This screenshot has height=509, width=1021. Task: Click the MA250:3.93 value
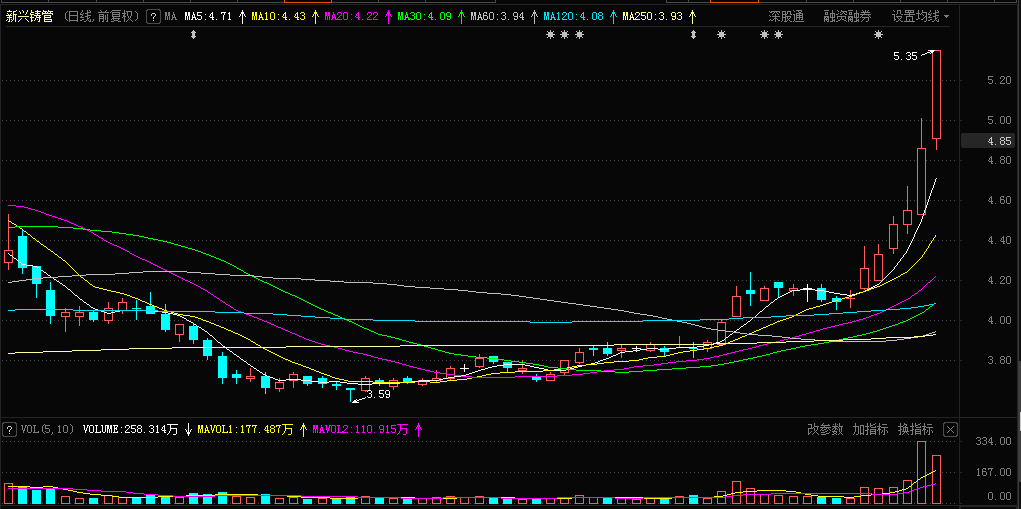(652, 16)
